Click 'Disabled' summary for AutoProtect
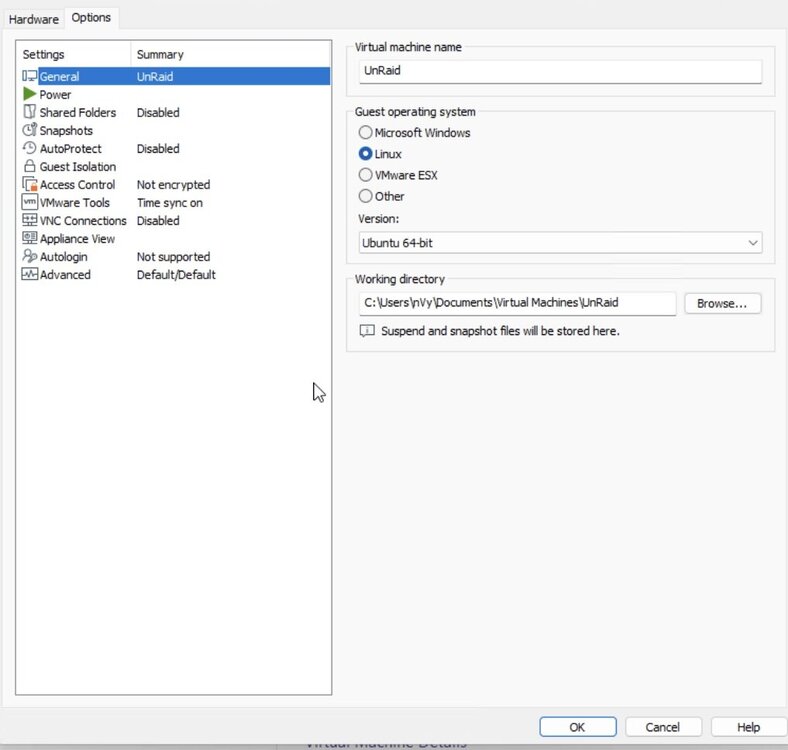 158,148
